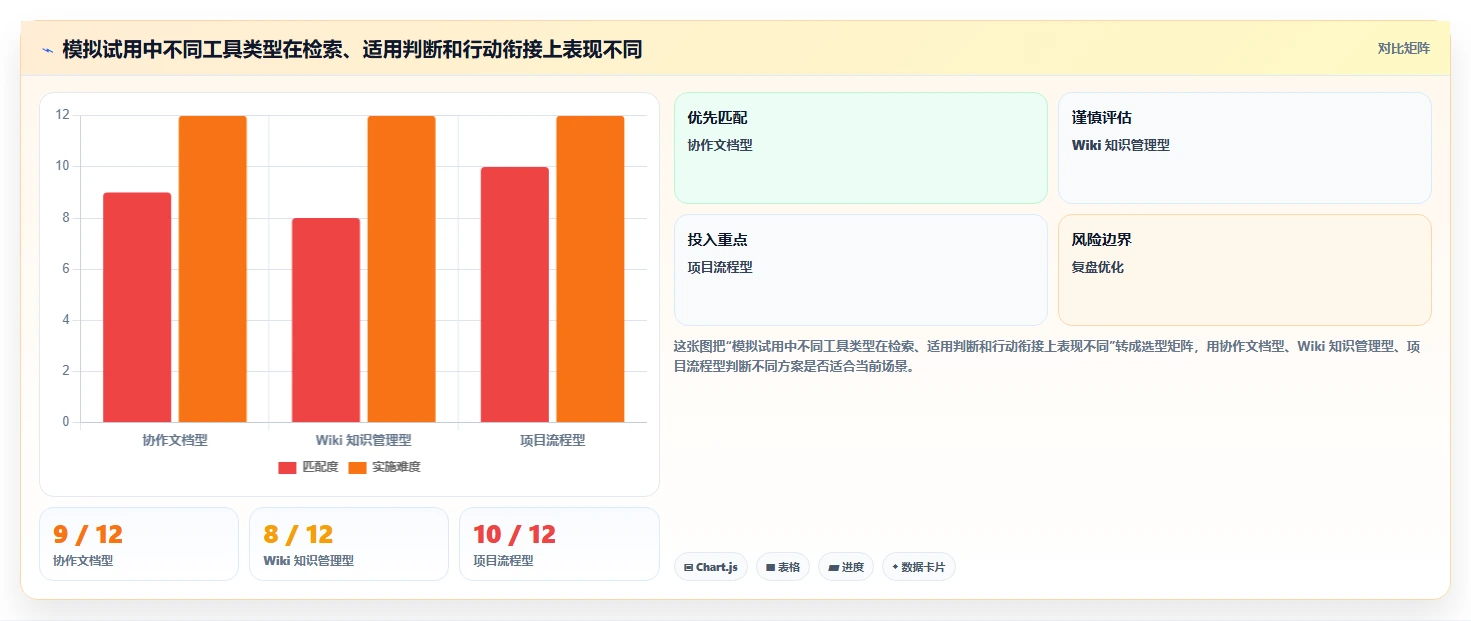1471x621 pixels.
Task: Click the star icon inside the 数据卡片 chip
Action: (895, 567)
